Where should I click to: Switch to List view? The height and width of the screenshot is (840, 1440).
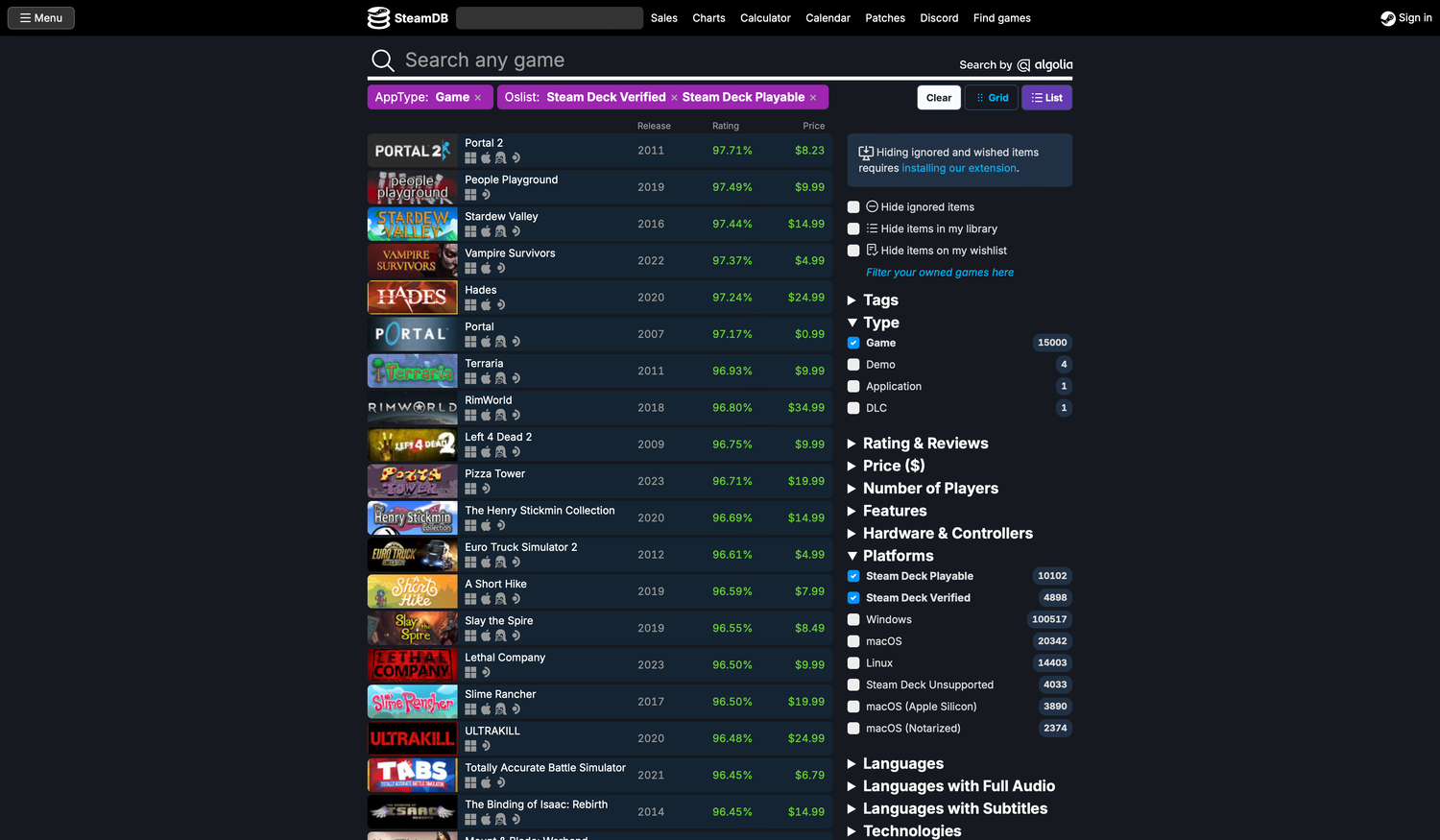coord(1047,98)
